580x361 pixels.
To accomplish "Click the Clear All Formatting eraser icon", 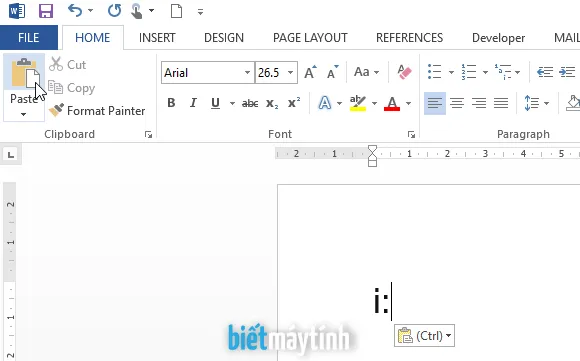I will point(404,72).
